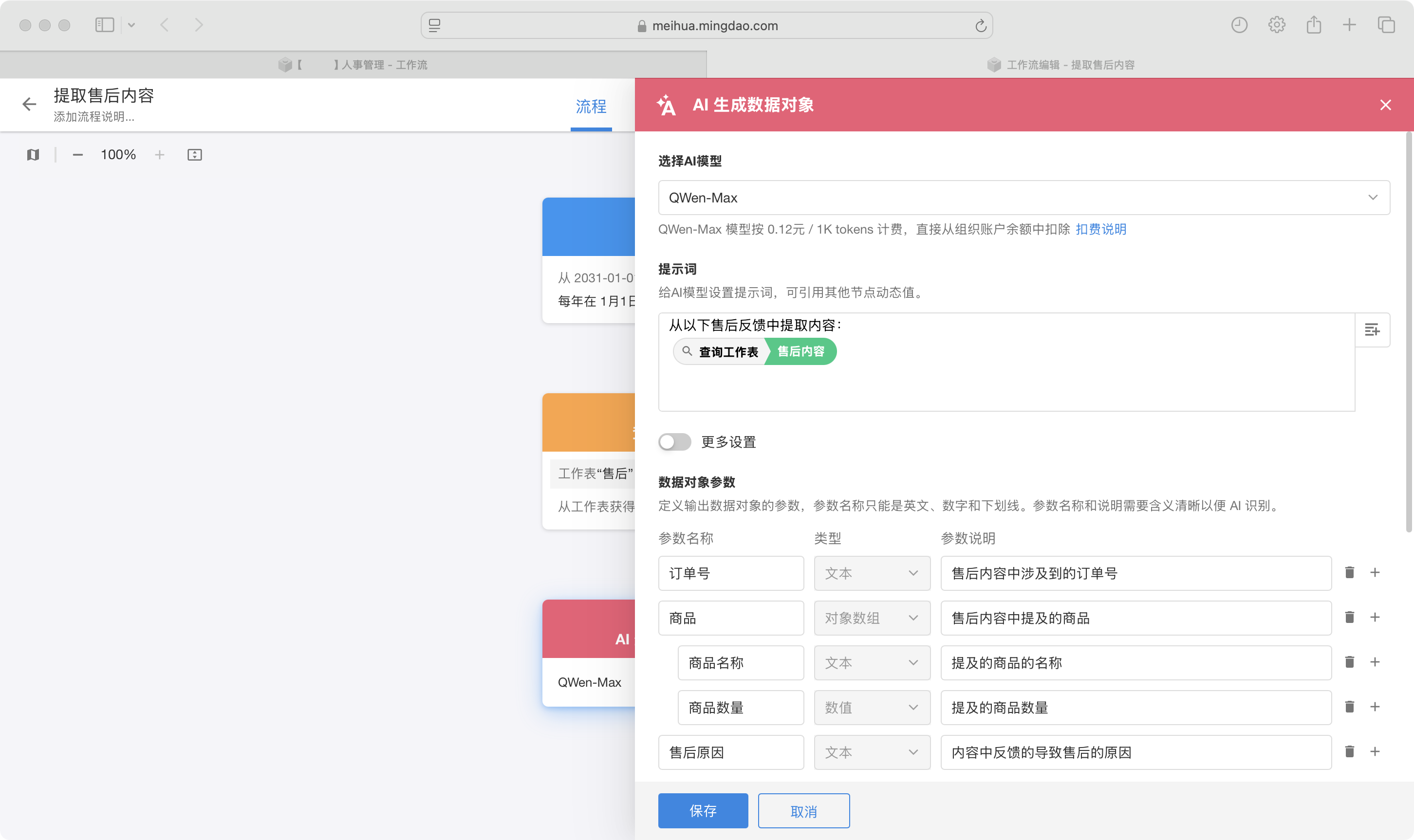Open a new Safari tab with plus

(x=1349, y=25)
